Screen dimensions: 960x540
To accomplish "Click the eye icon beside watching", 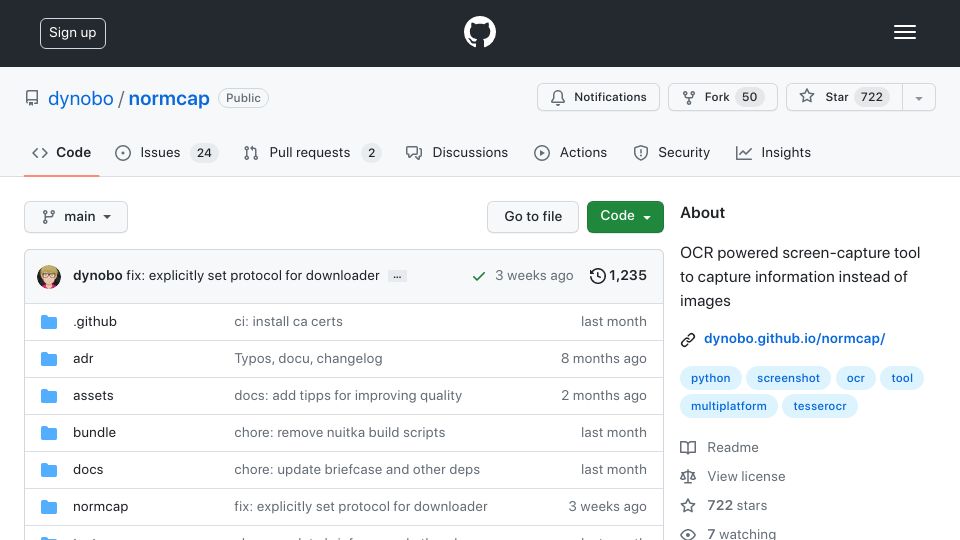I will pyautogui.click(x=688, y=534).
